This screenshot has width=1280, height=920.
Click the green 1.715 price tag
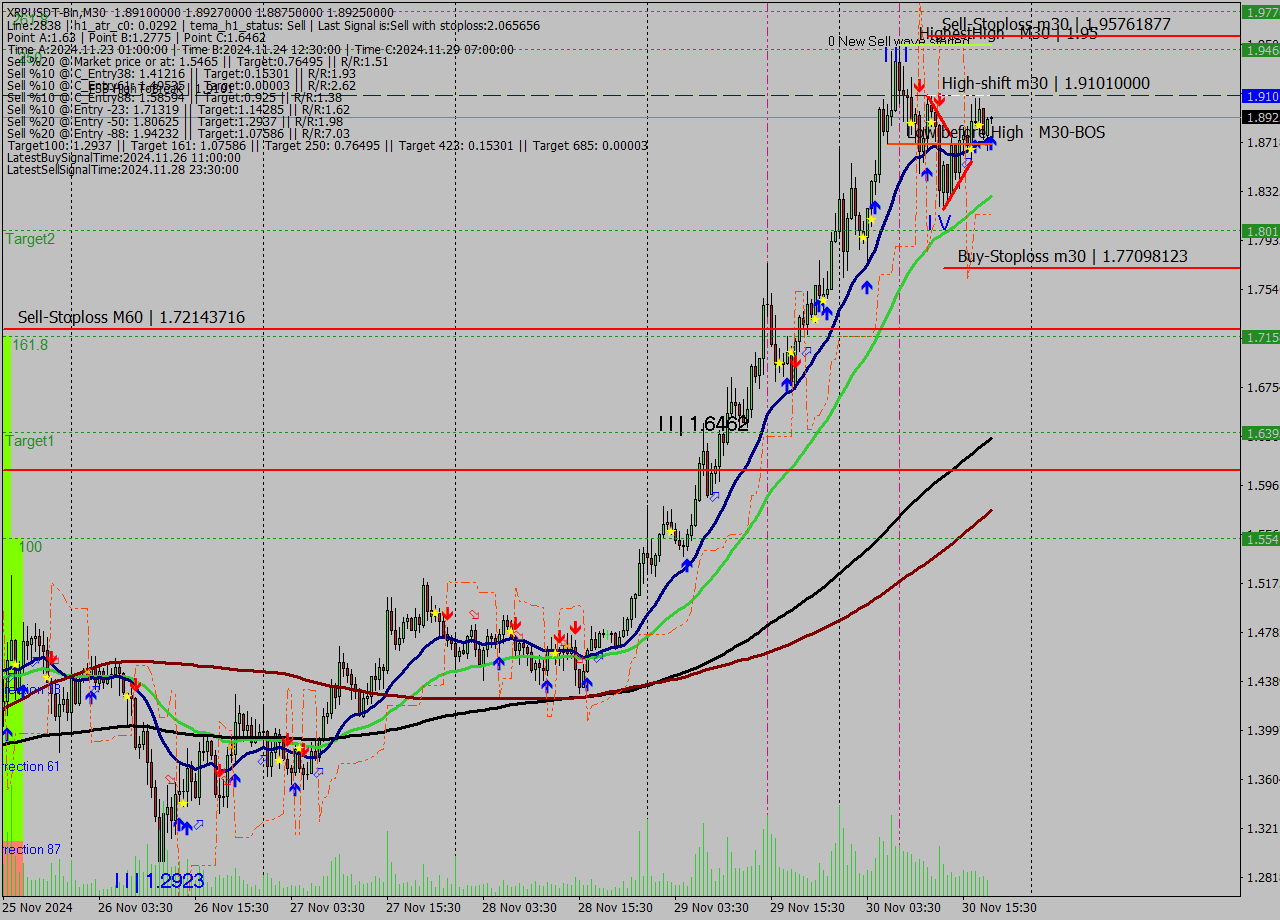(1261, 337)
